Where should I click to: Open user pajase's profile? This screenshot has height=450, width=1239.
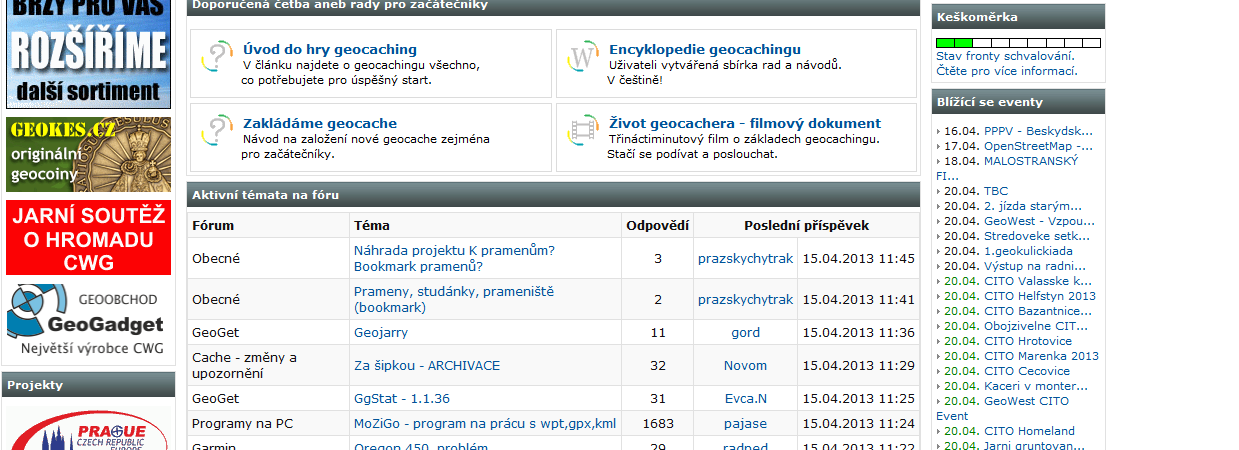(745, 423)
